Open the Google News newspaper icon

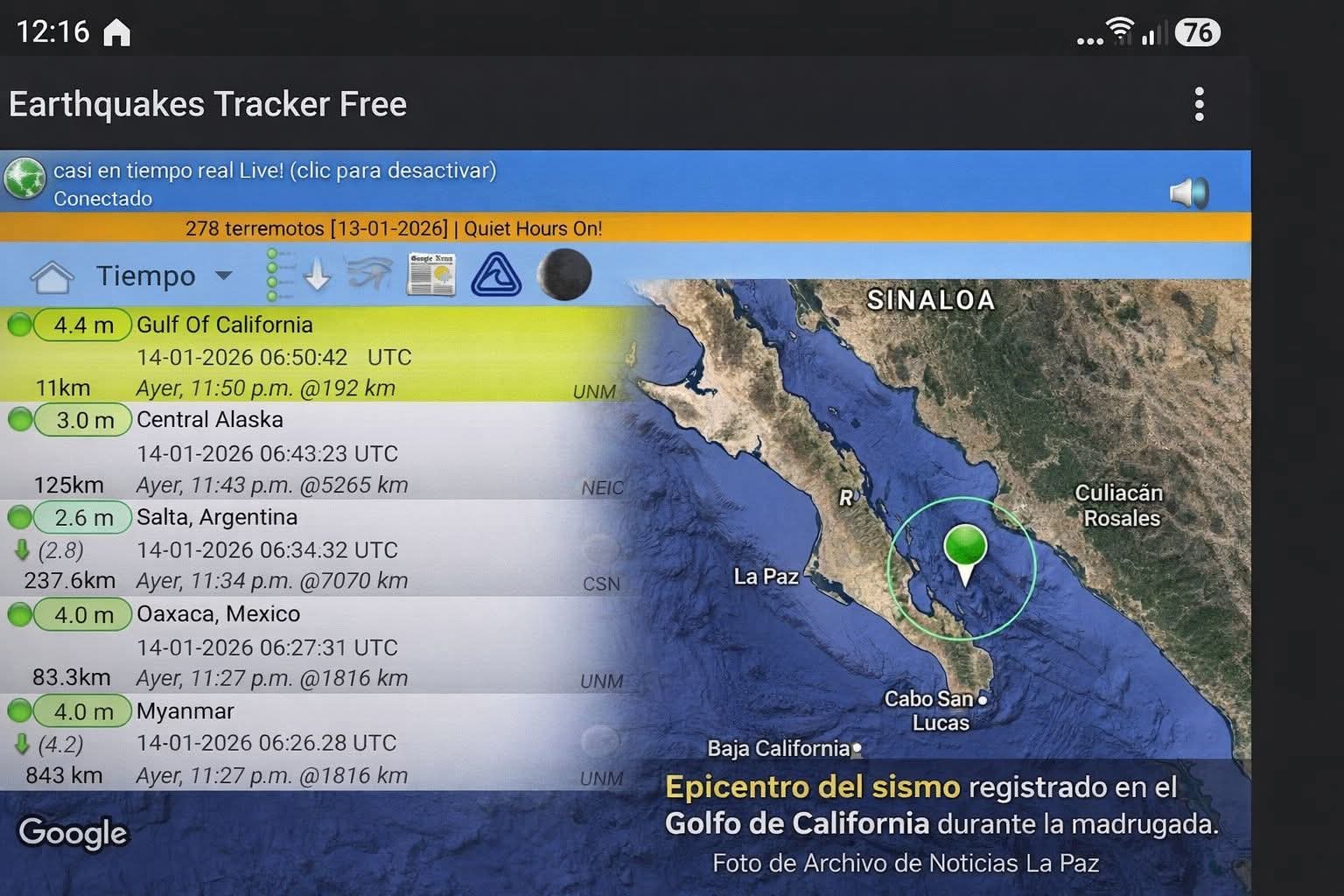pyautogui.click(x=431, y=275)
